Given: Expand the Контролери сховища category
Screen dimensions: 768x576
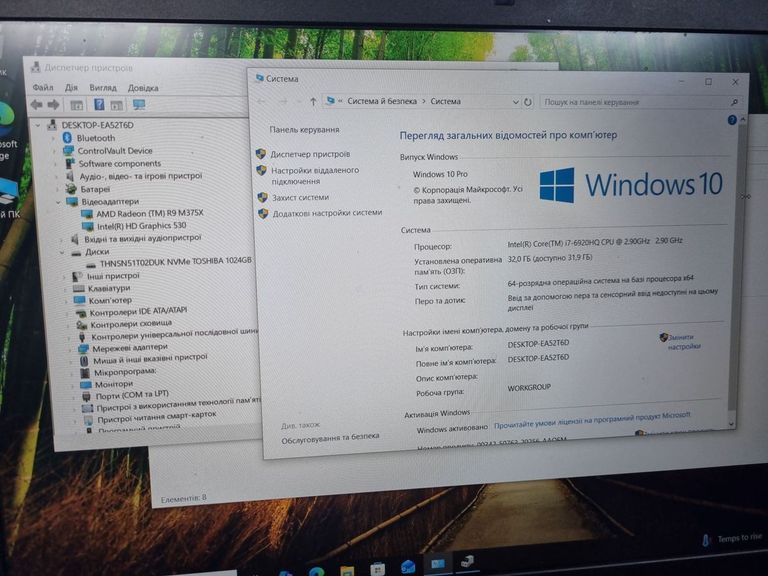Looking at the screenshot, I should (x=68, y=325).
